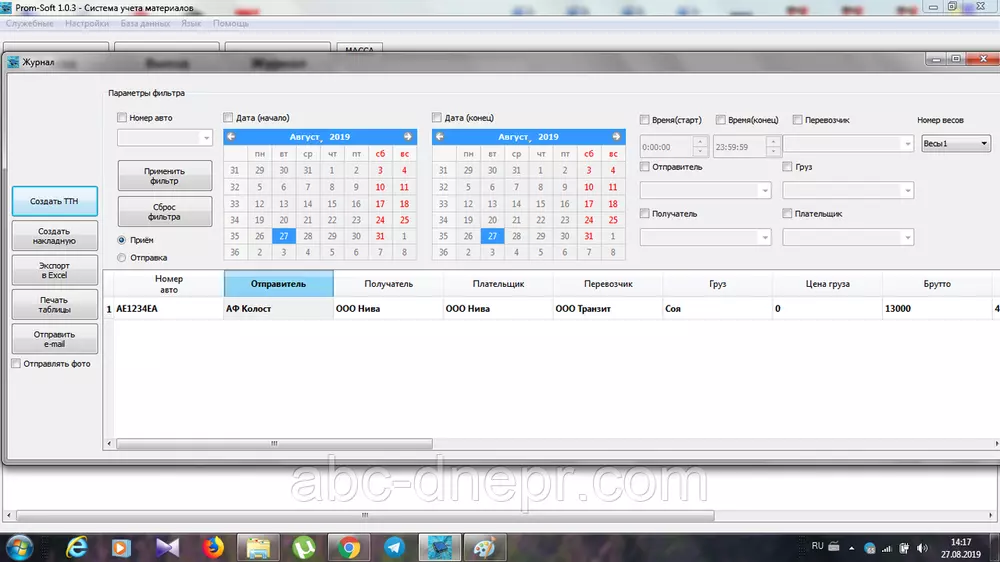
Task: Go to previous month in end date calendar
Action: pos(439,137)
